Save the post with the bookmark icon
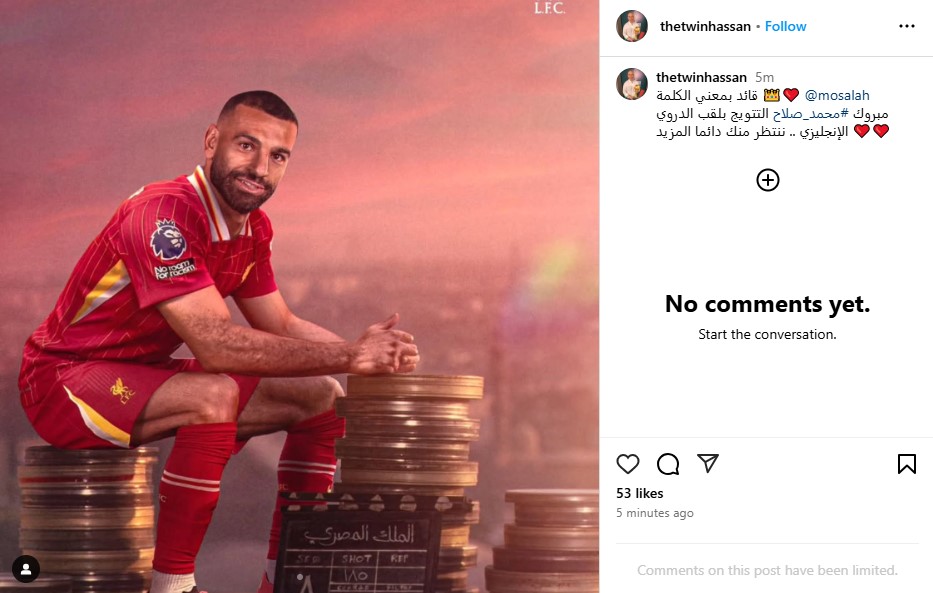 coord(907,464)
